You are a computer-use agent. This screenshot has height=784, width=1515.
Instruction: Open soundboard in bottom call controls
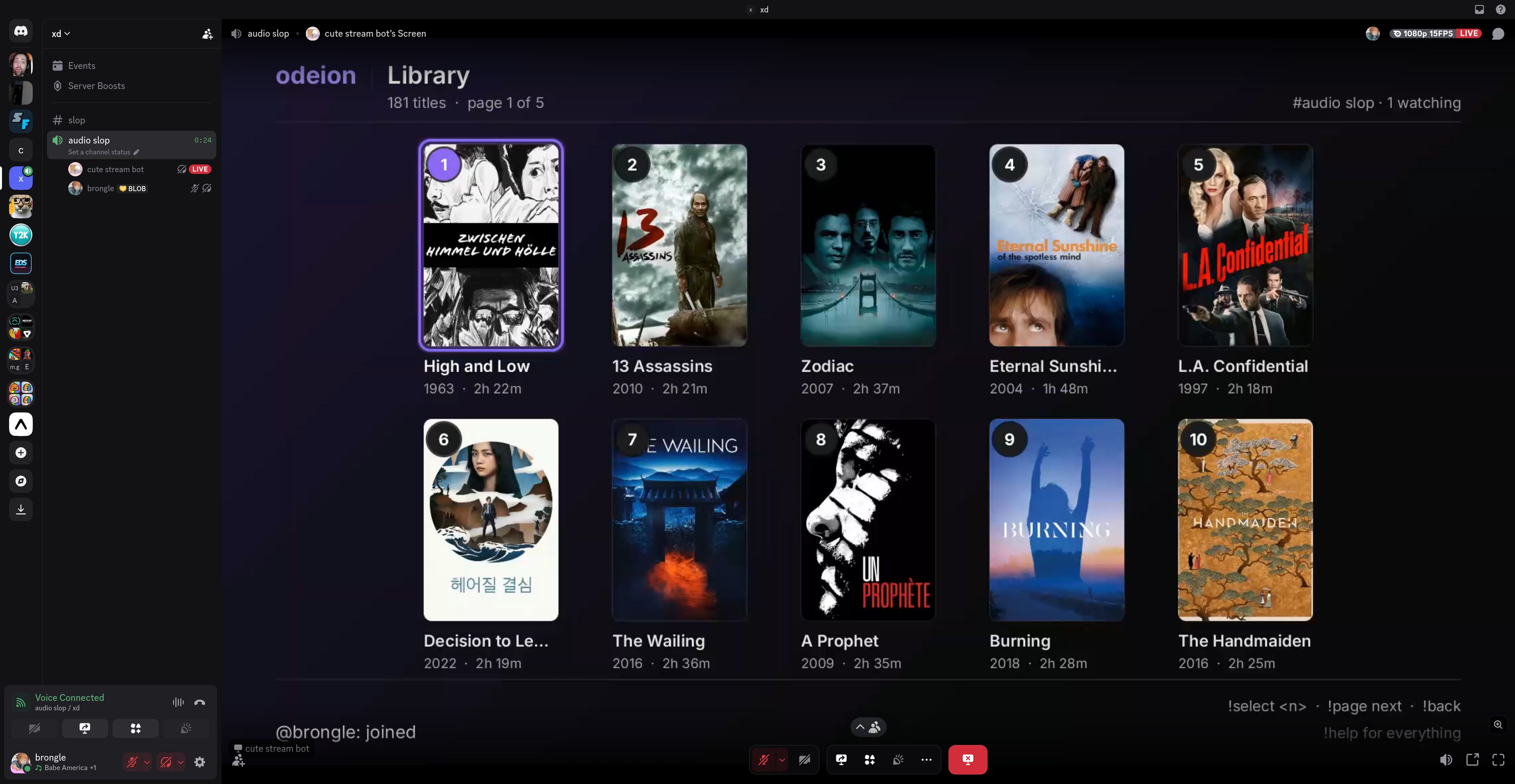[x=898, y=759]
